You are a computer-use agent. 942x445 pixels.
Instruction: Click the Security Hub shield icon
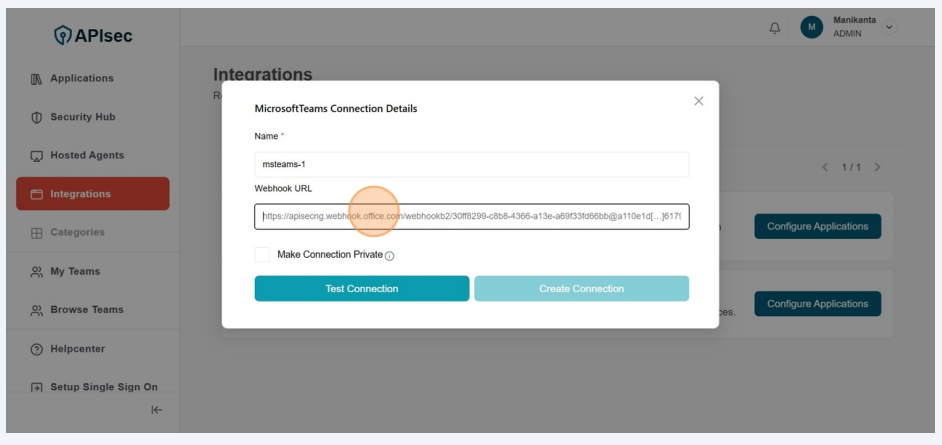37,117
